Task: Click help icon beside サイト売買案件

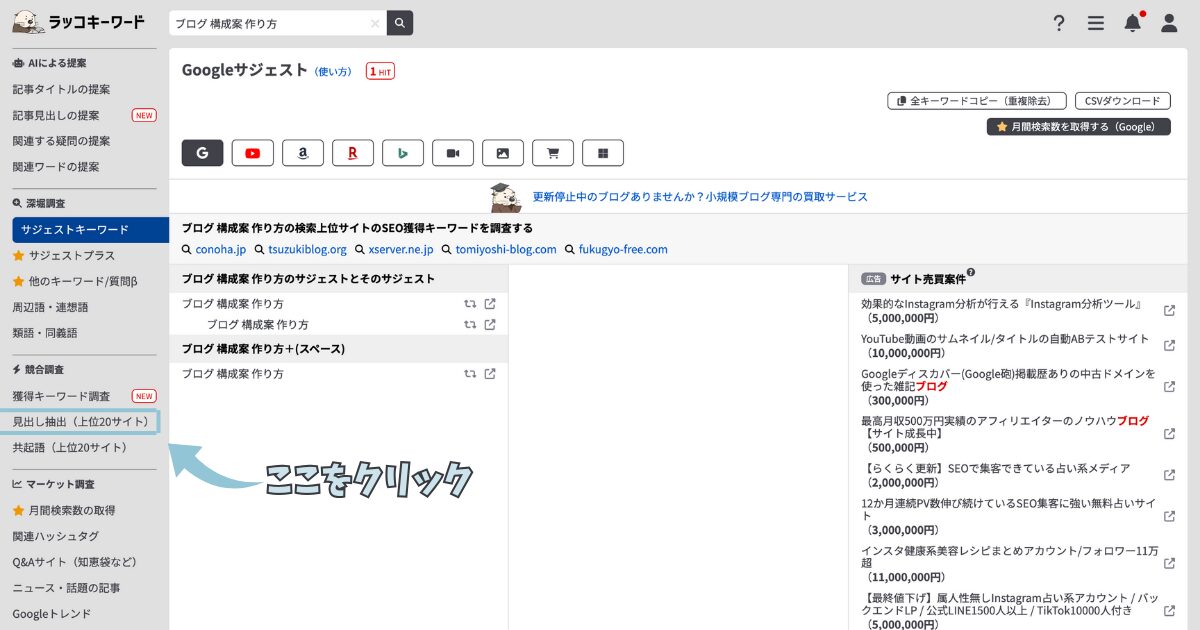Action: [x=971, y=273]
